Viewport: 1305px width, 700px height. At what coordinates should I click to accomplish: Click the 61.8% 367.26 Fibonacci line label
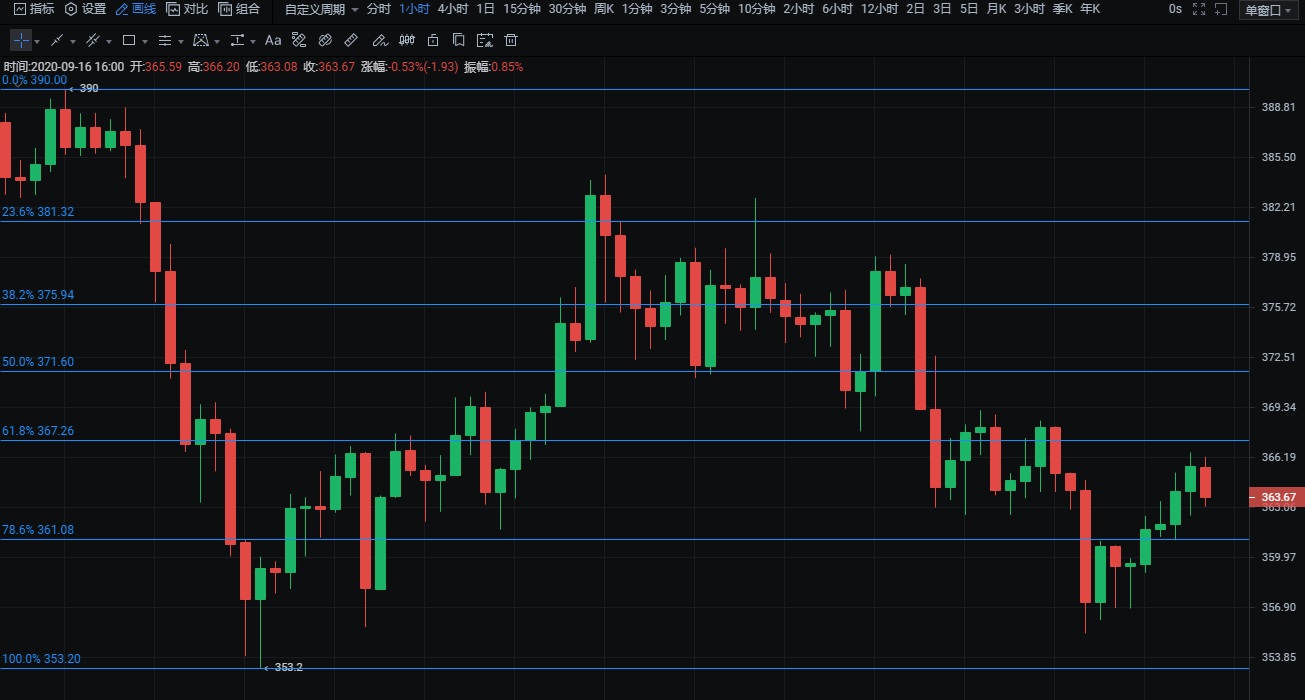pos(38,431)
